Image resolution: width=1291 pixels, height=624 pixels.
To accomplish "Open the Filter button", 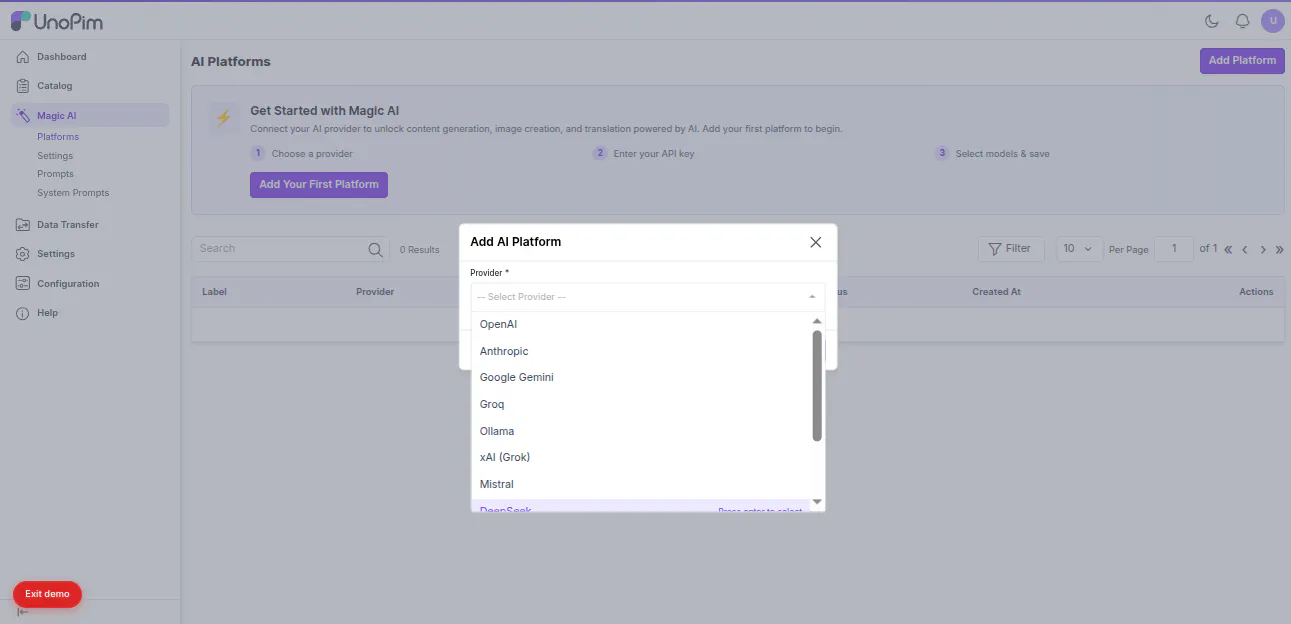I will point(1011,249).
